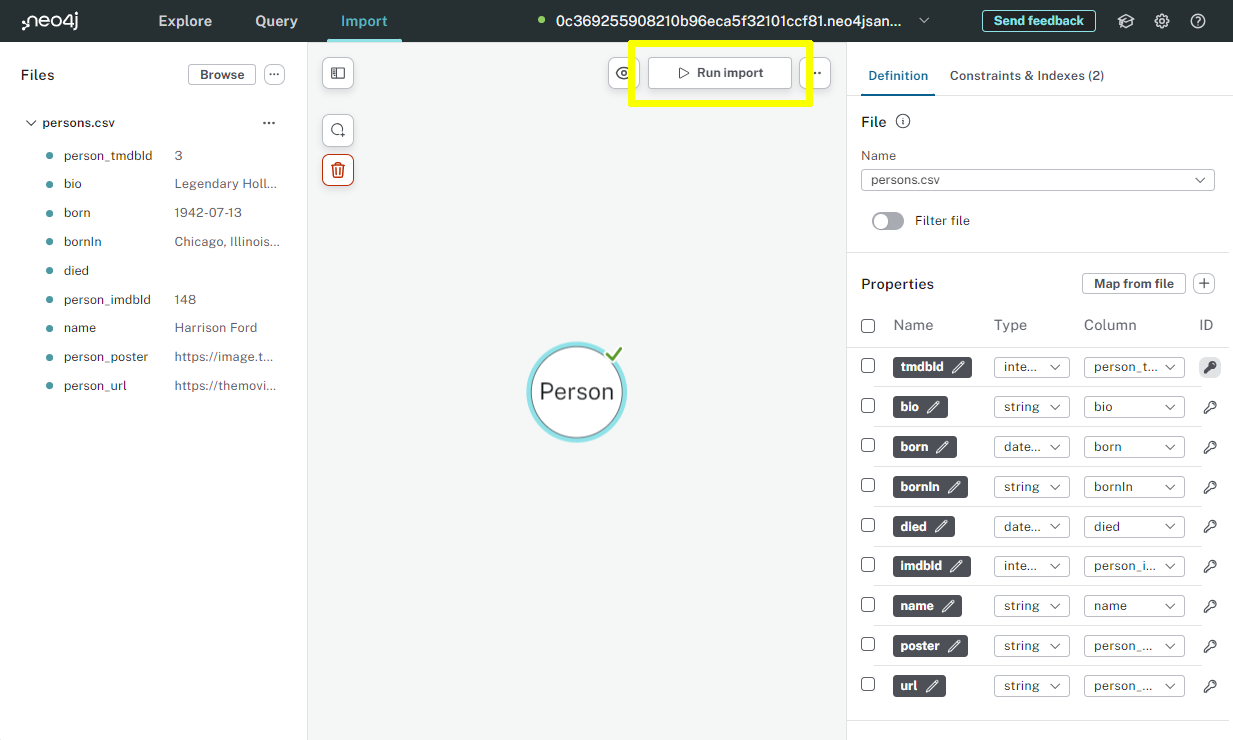Image resolution: width=1233 pixels, height=740 pixels.
Task: Open the Name file dropdown showing persons.csv
Action: coord(1037,180)
